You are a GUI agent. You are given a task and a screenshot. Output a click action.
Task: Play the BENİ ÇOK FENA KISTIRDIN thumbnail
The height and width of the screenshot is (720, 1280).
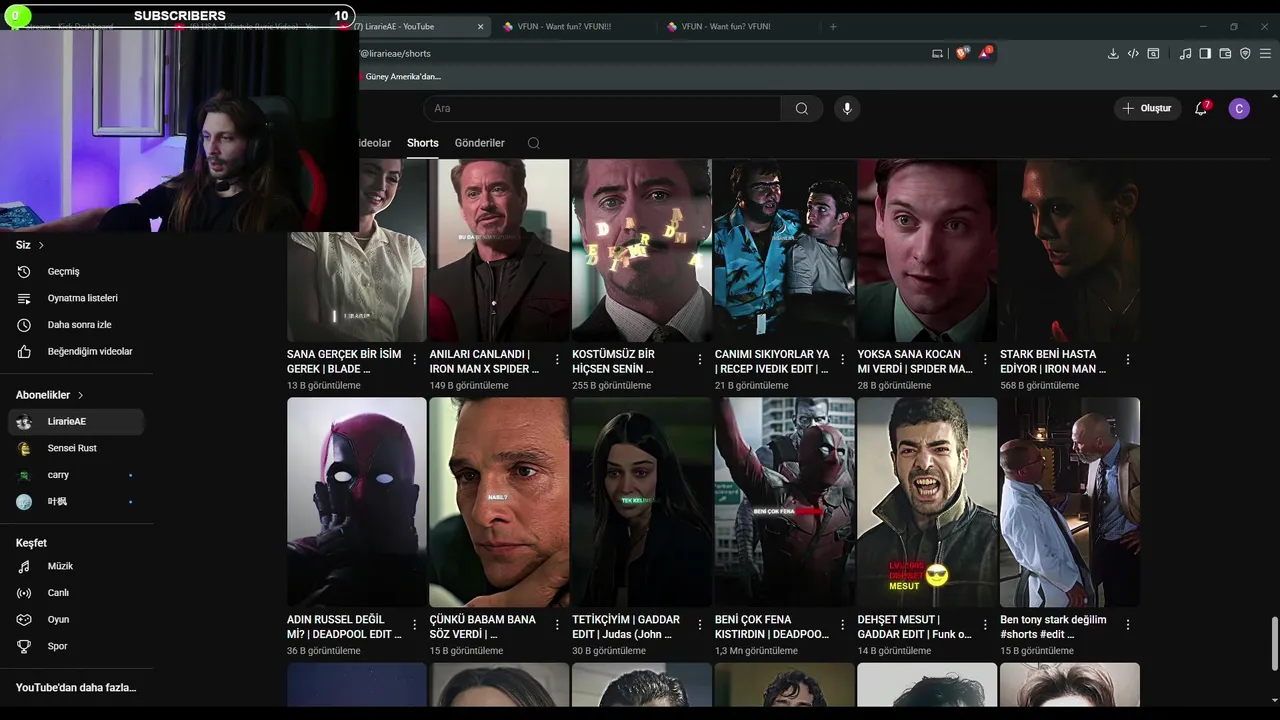coord(784,502)
